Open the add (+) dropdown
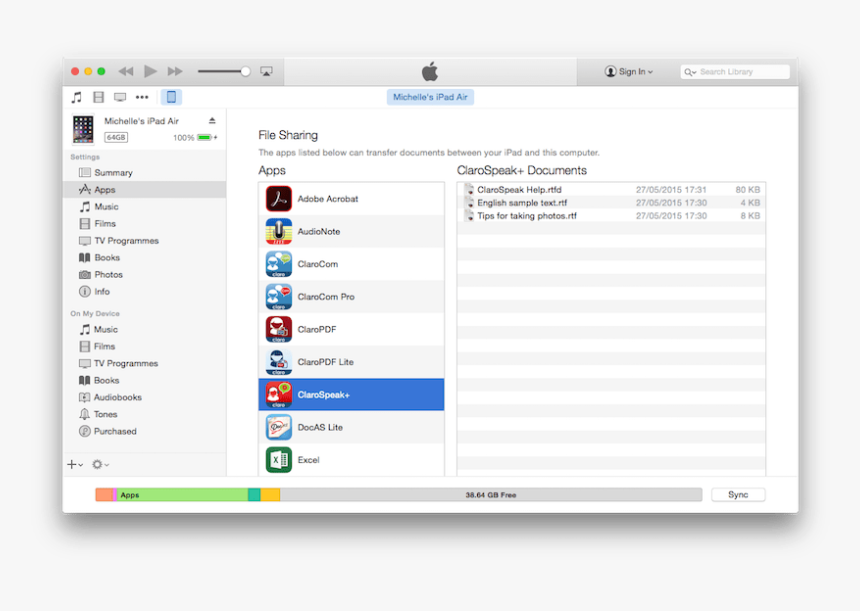 75,465
